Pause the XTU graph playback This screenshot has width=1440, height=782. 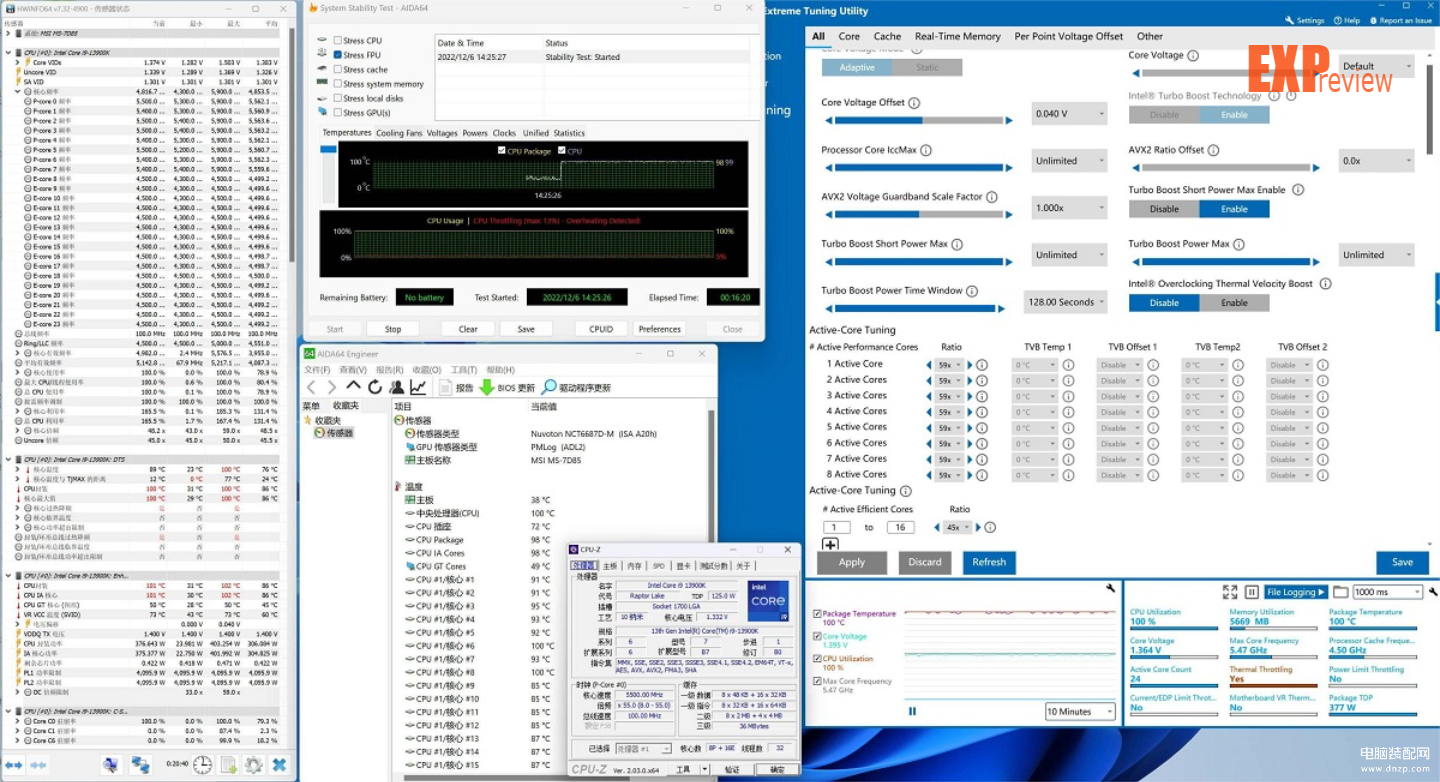912,711
